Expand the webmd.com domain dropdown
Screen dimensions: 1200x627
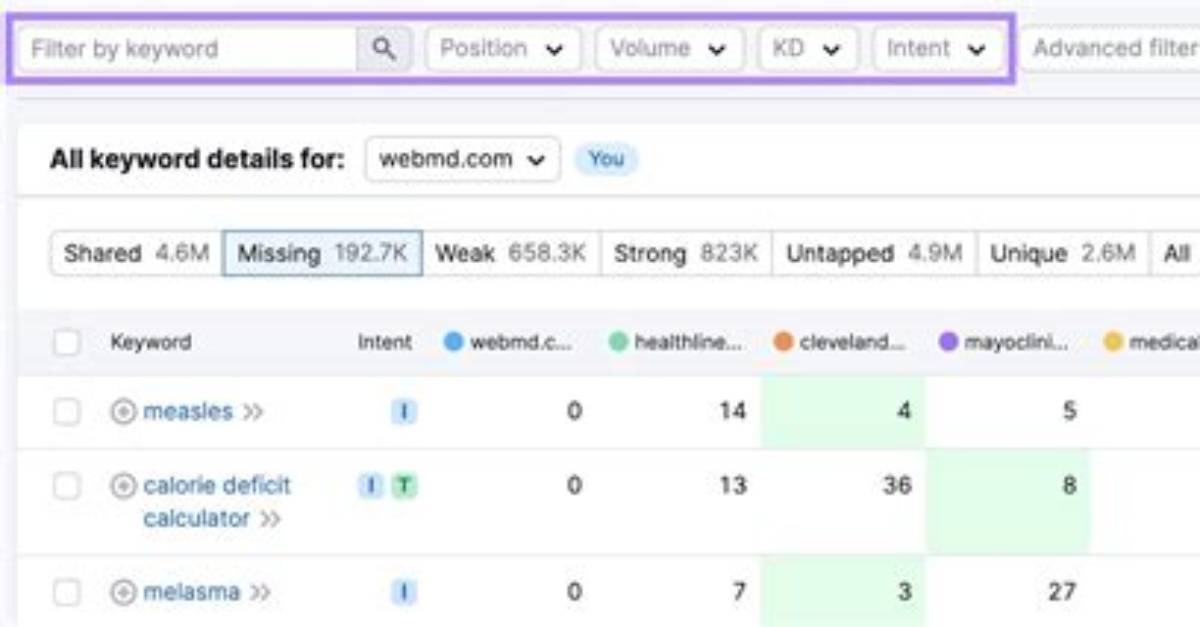462,160
